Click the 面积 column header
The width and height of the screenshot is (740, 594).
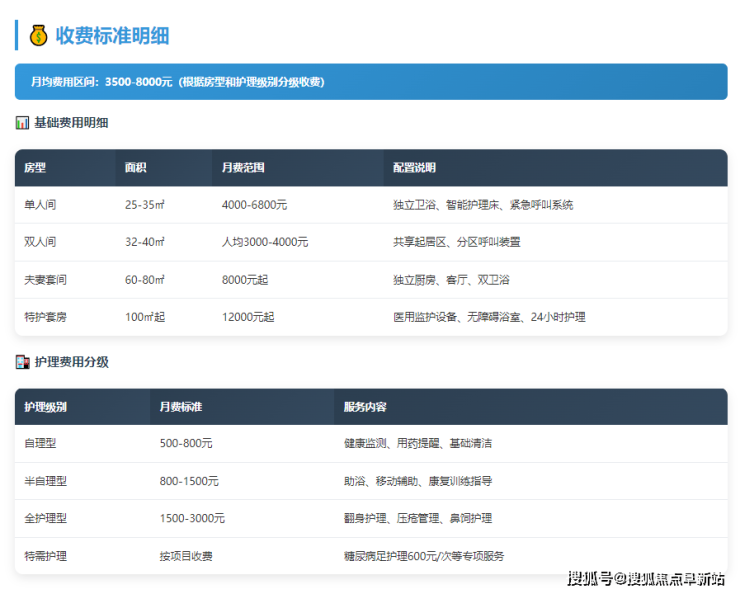pos(136,168)
